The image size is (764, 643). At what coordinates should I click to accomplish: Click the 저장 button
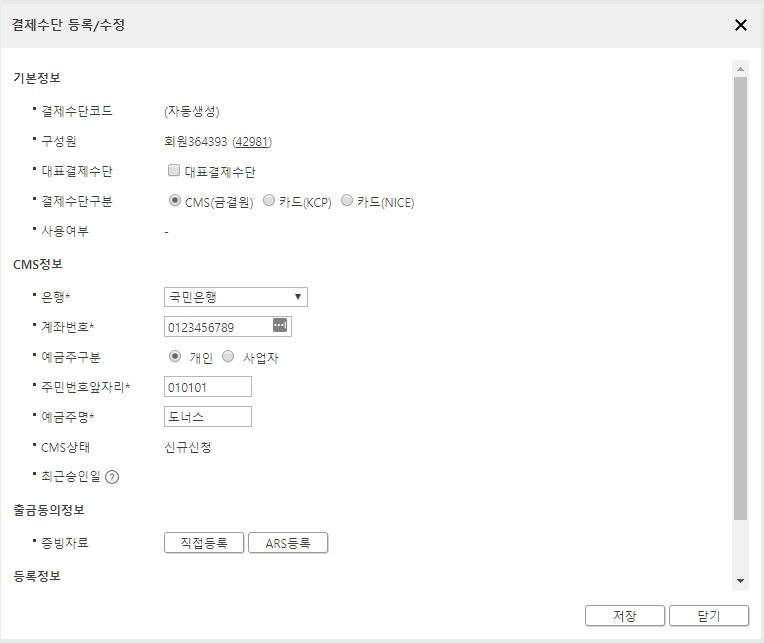click(x=625, y=616)
